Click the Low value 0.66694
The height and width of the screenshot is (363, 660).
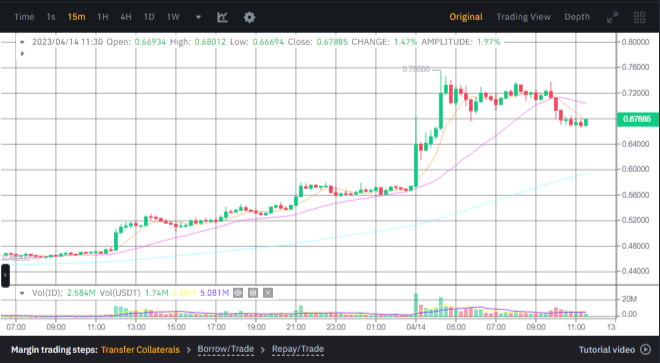pyautogui.click(x=268, y=42)
